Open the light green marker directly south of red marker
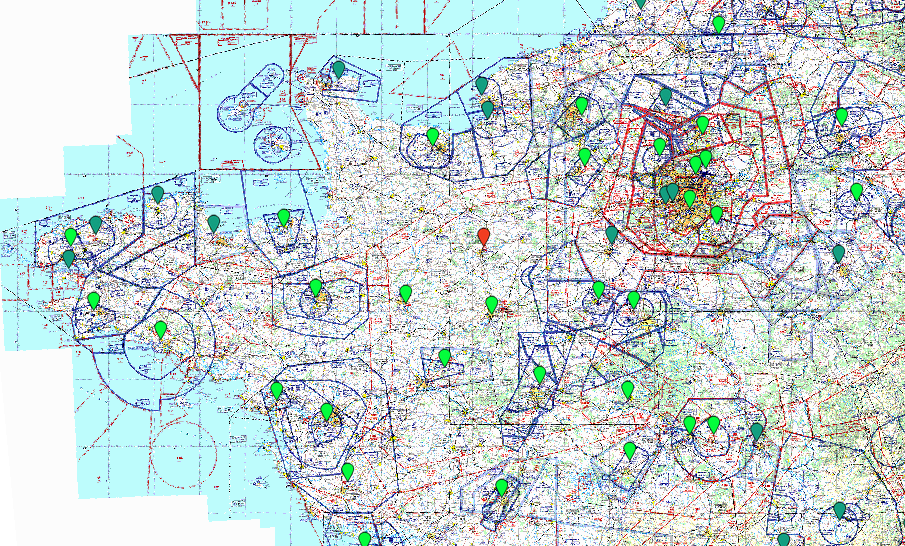The height and width of the screenshot is (546, 905). 491,305
